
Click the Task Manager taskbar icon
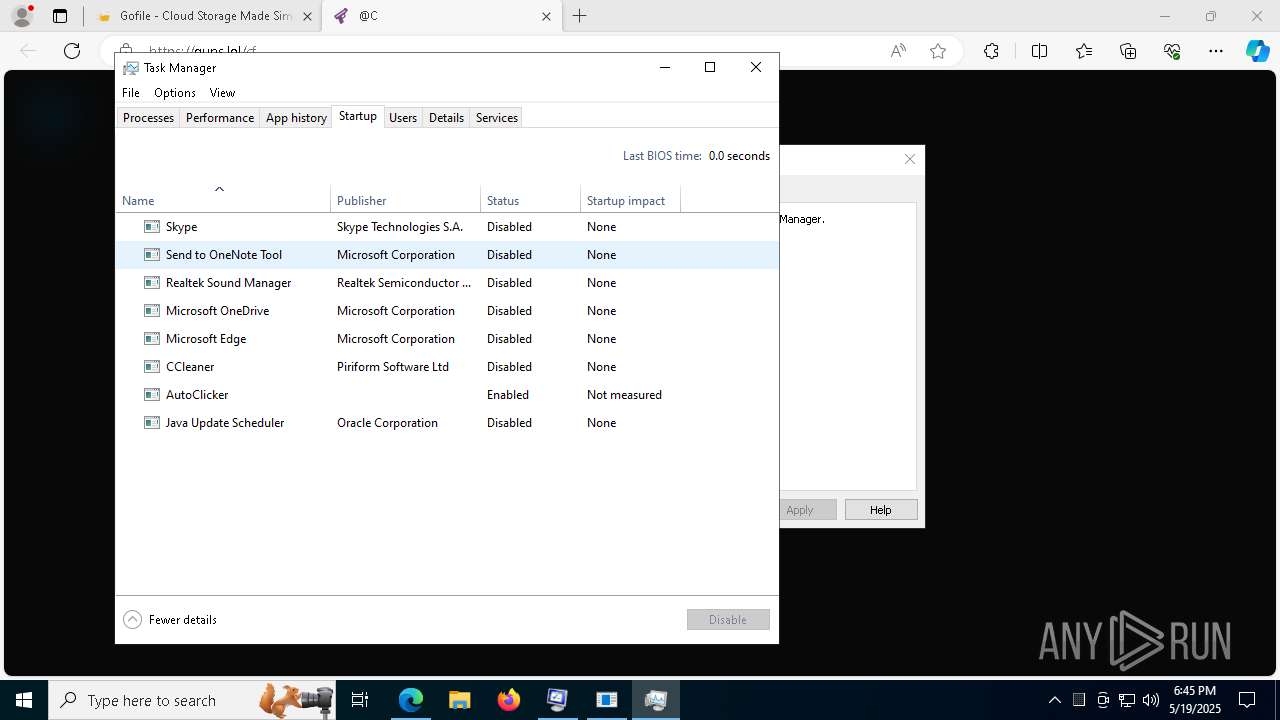(656, 700)
